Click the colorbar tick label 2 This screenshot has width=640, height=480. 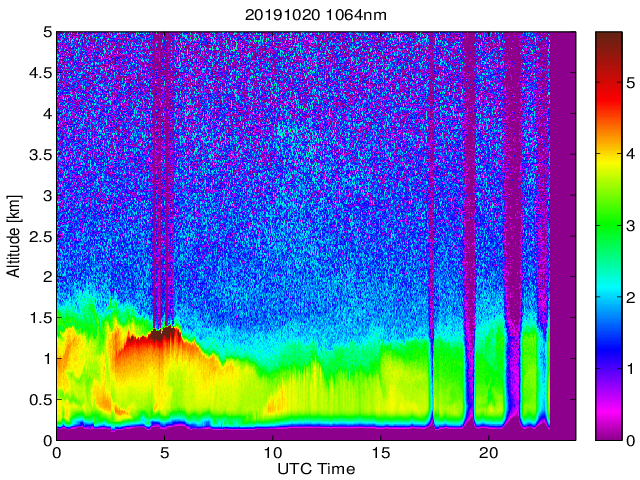click(x=632, y=298)
